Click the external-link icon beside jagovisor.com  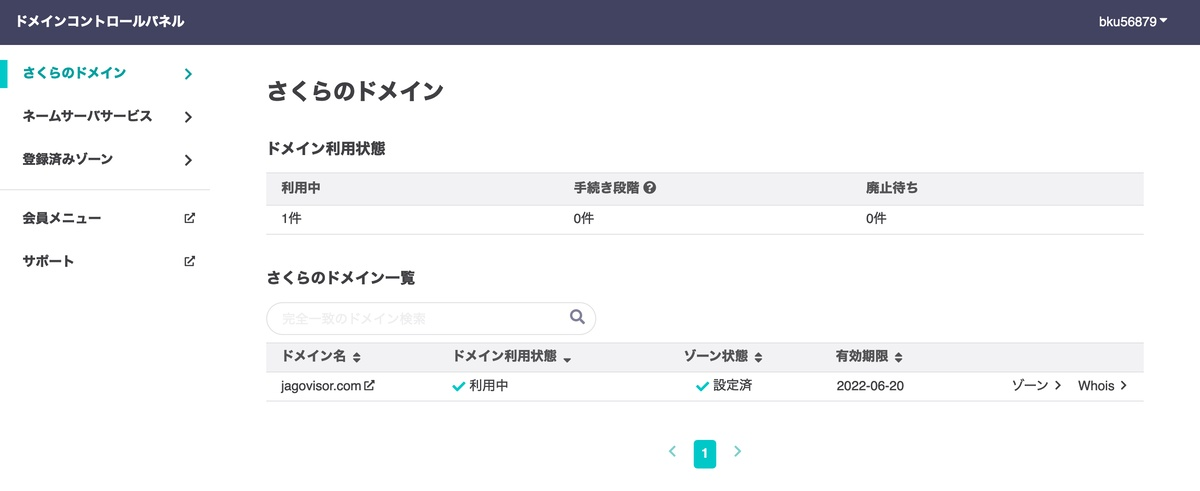pos(369,385)
